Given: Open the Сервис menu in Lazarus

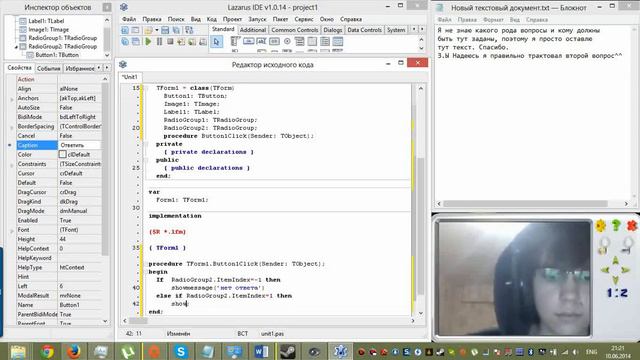Looking at the screenshot, I should pos(304,19).
